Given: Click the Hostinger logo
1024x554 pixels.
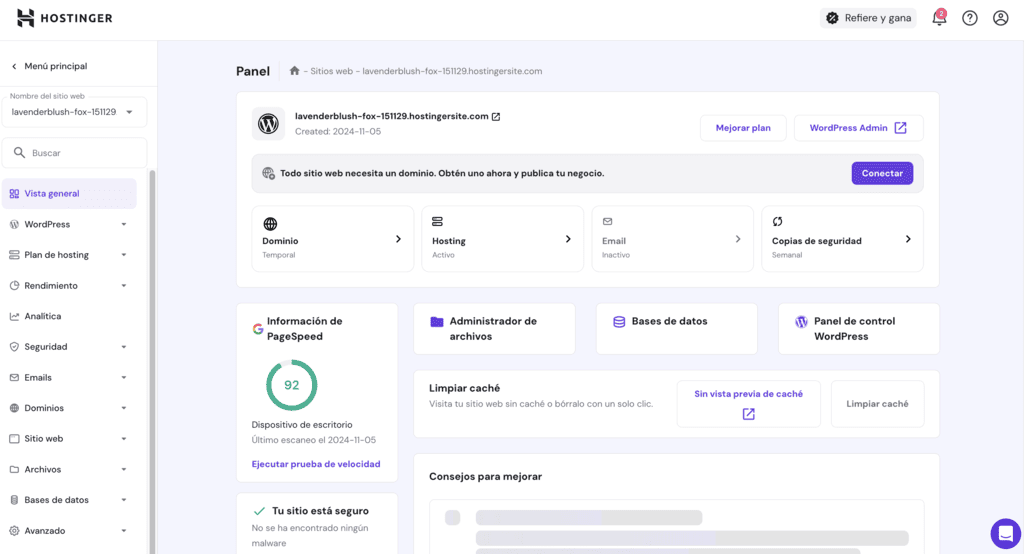Looking at the screenshot, I should point(64,18).
